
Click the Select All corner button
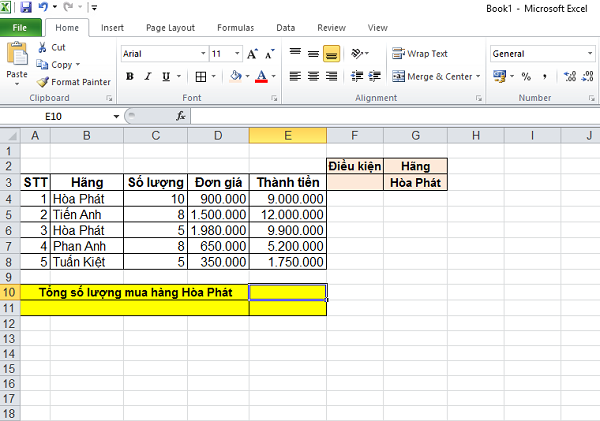click(10, 135)
